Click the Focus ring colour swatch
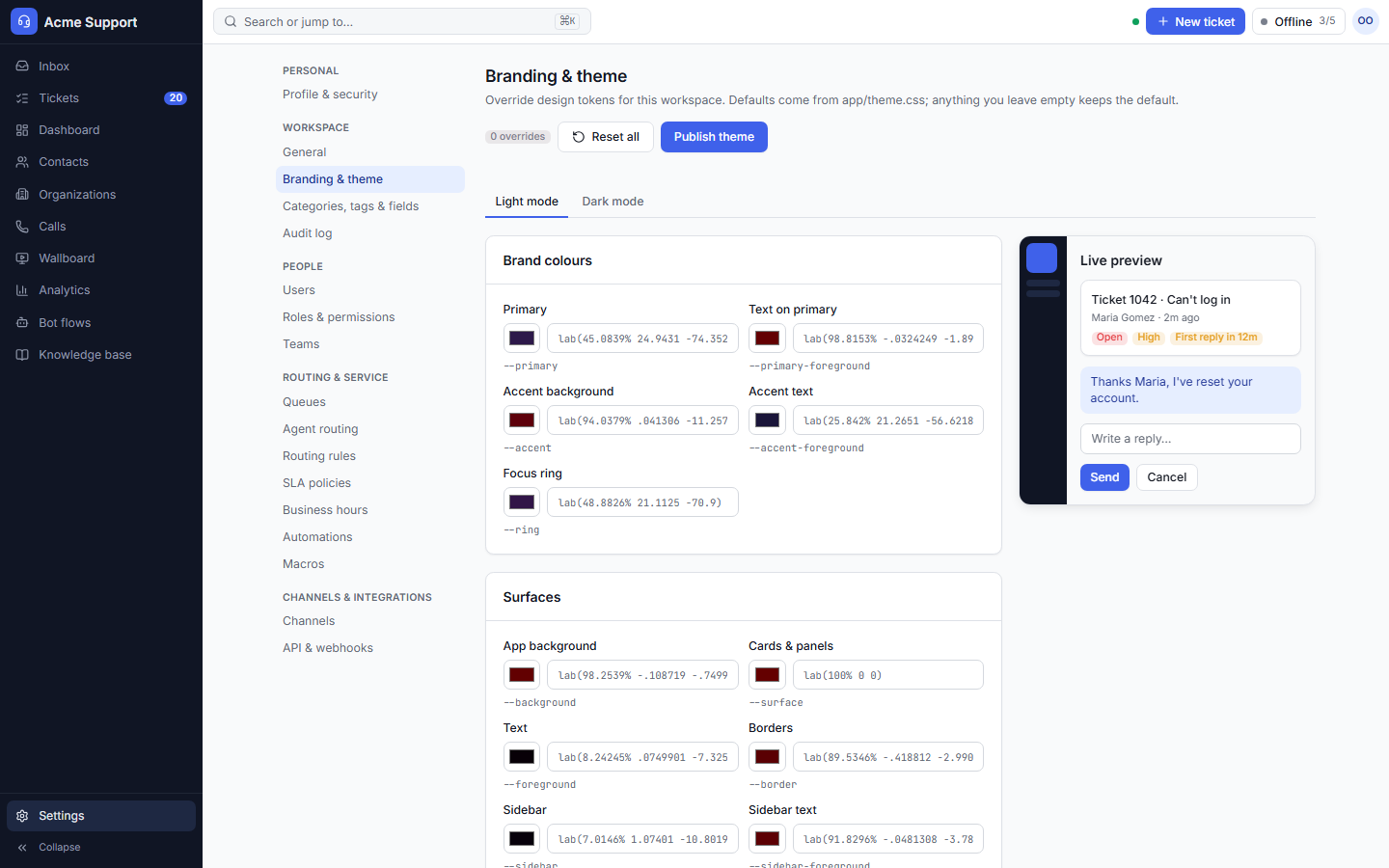The image size is (1389, 868). (x=522, y=502)
